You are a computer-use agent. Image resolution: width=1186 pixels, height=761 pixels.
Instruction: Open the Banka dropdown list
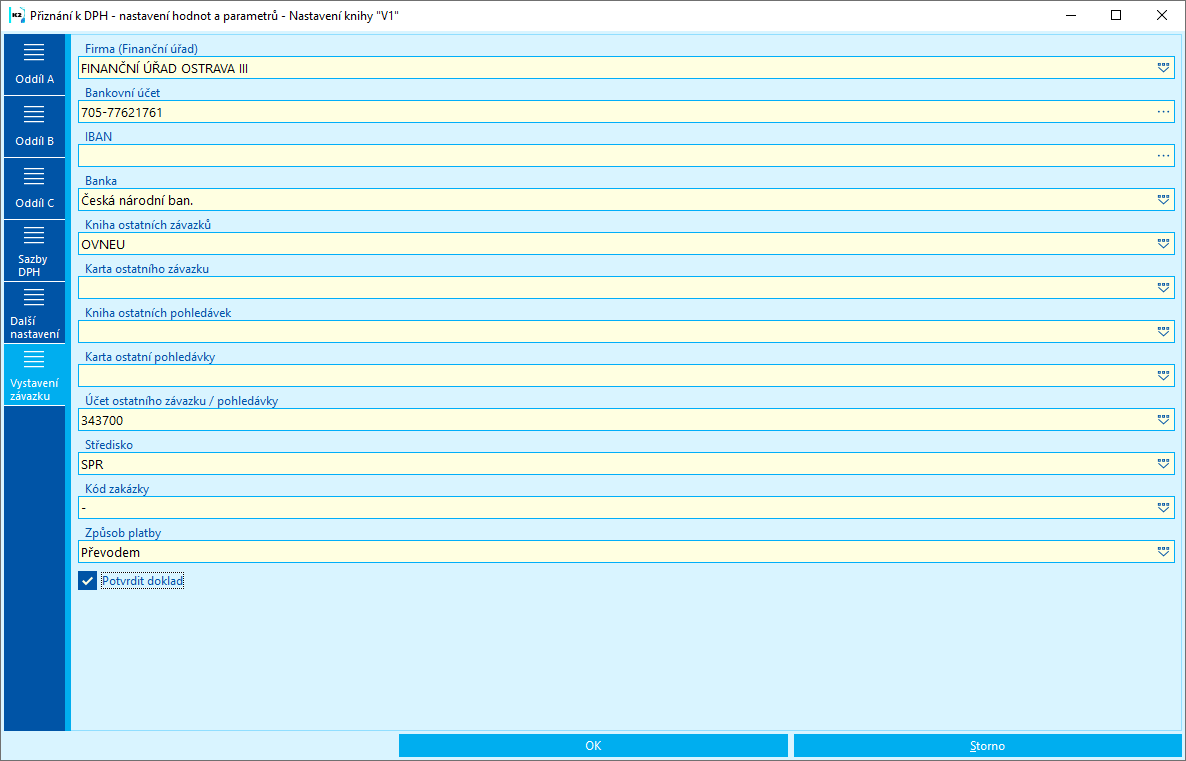(1163, 200)
